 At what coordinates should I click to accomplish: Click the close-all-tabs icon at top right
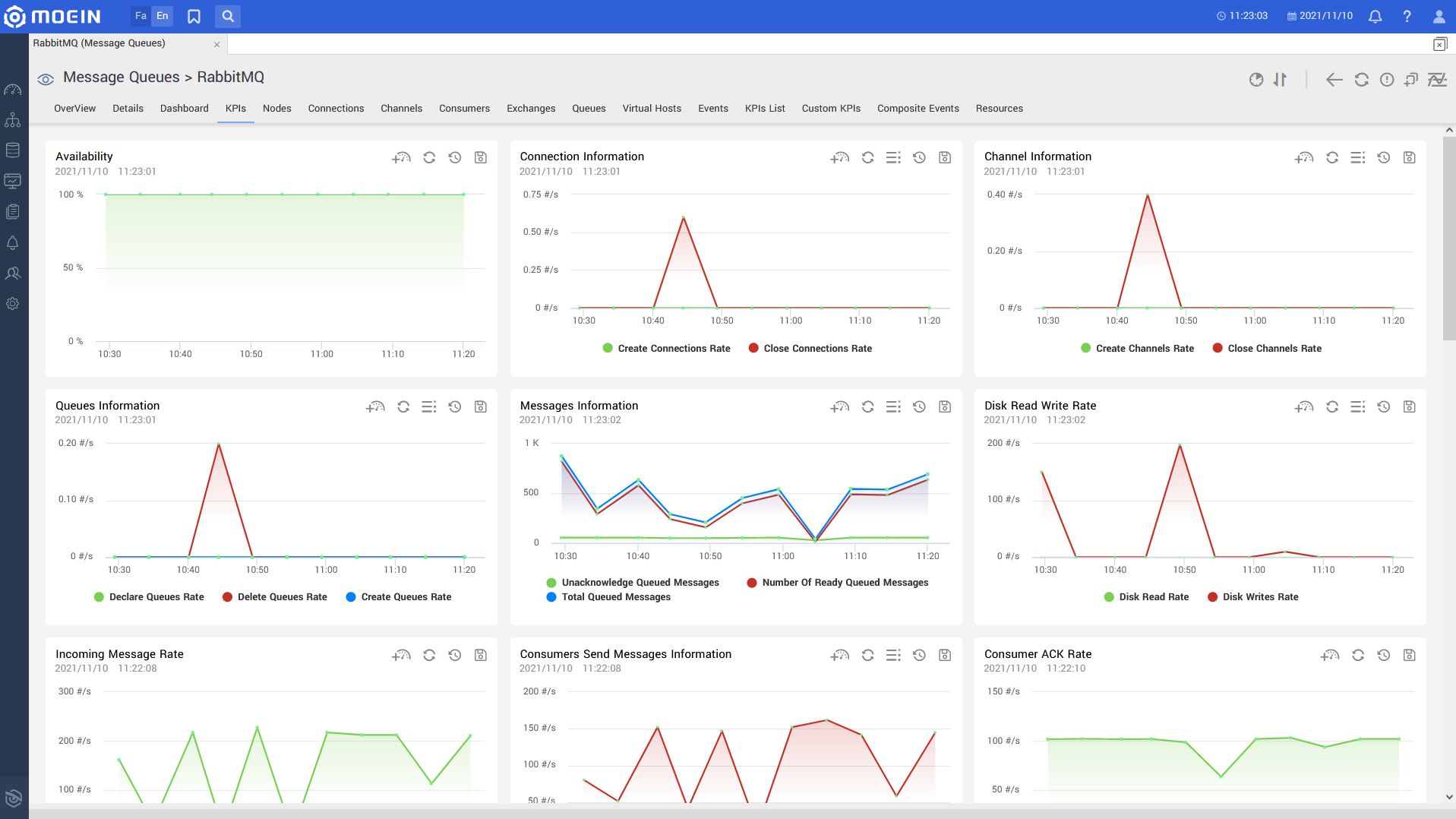pos(1440,44)
